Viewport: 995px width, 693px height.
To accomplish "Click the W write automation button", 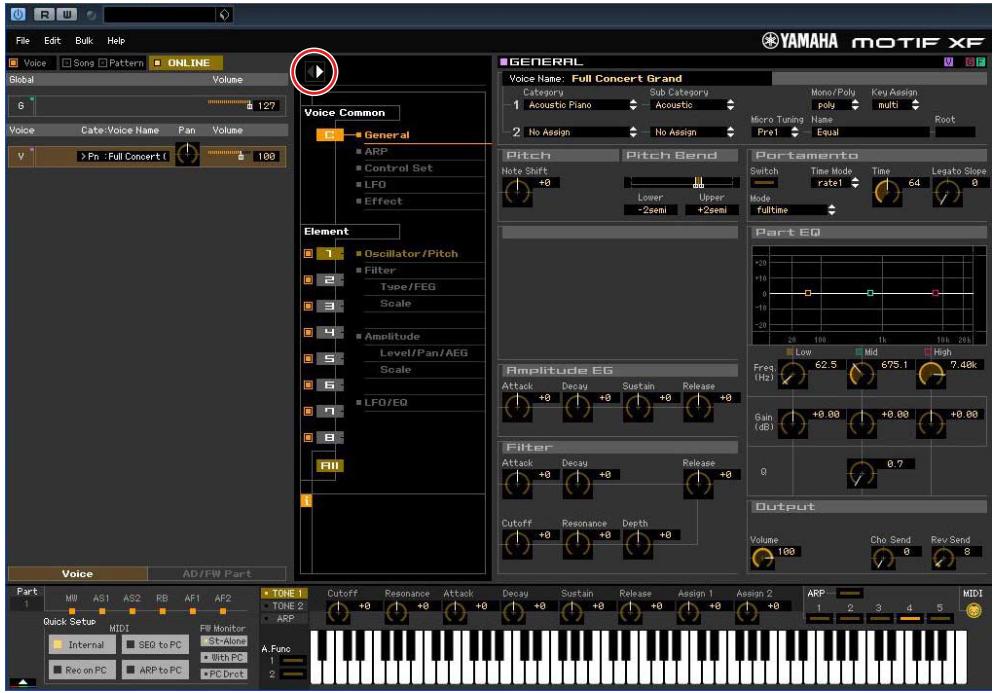I will 67,14.
